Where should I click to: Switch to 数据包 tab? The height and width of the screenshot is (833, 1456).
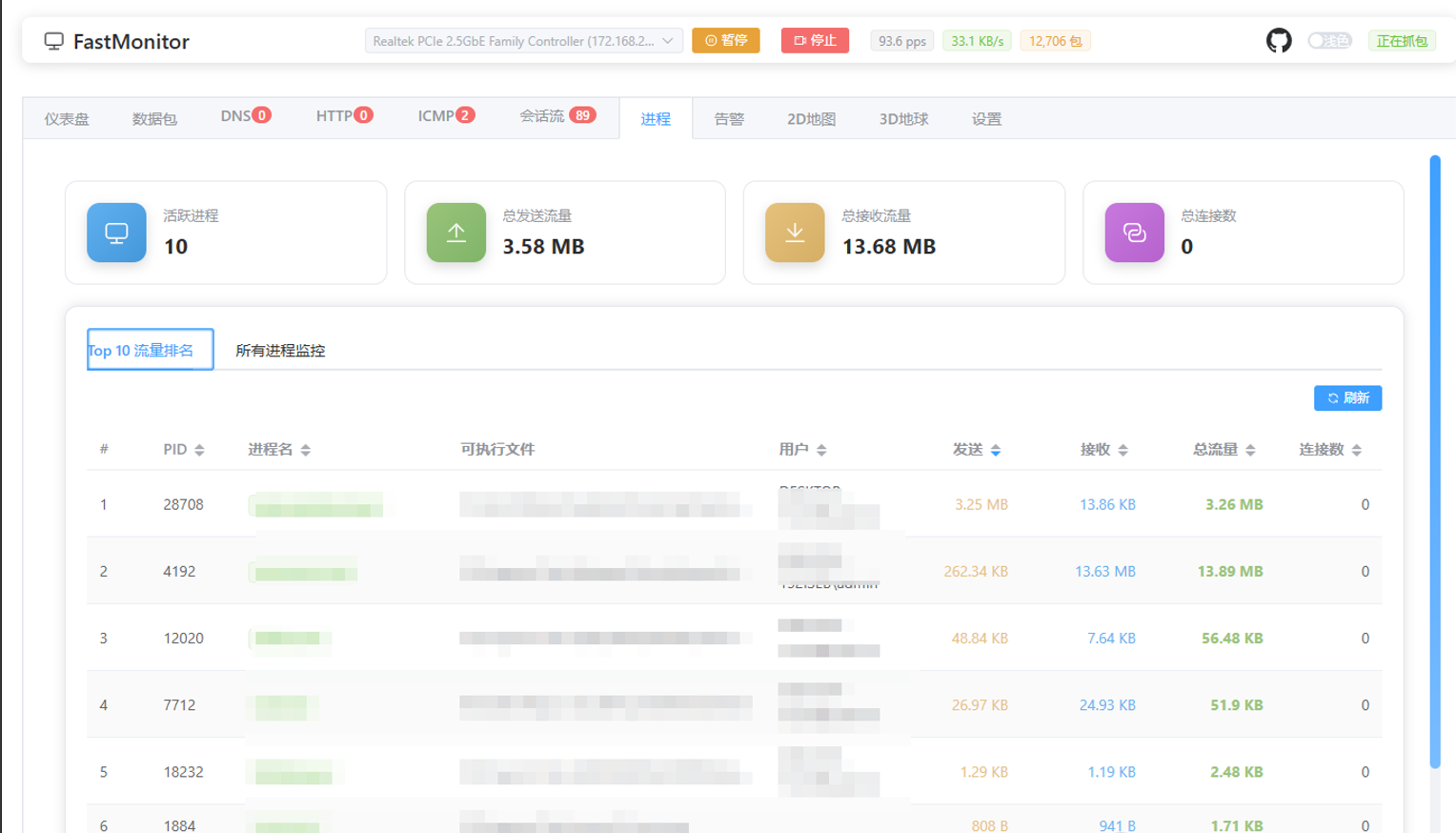click(x=154, y=119)
